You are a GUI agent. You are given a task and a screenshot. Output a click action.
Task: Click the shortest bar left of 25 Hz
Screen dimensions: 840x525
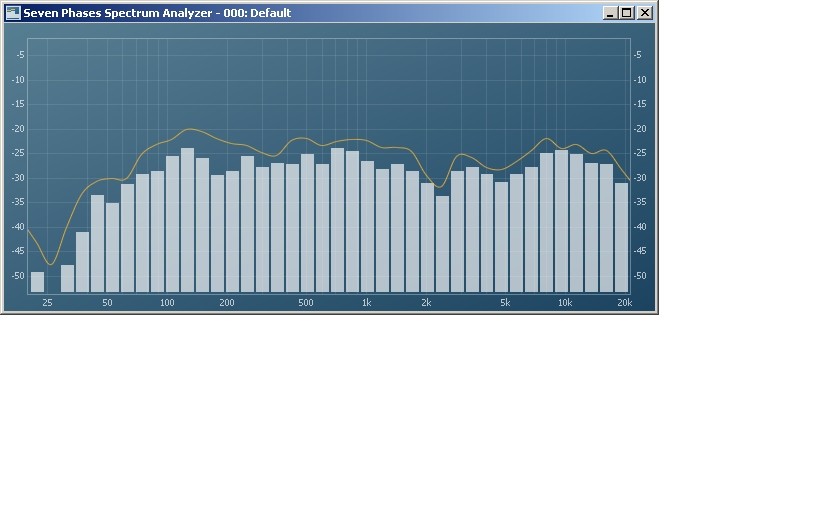point(38,282)
